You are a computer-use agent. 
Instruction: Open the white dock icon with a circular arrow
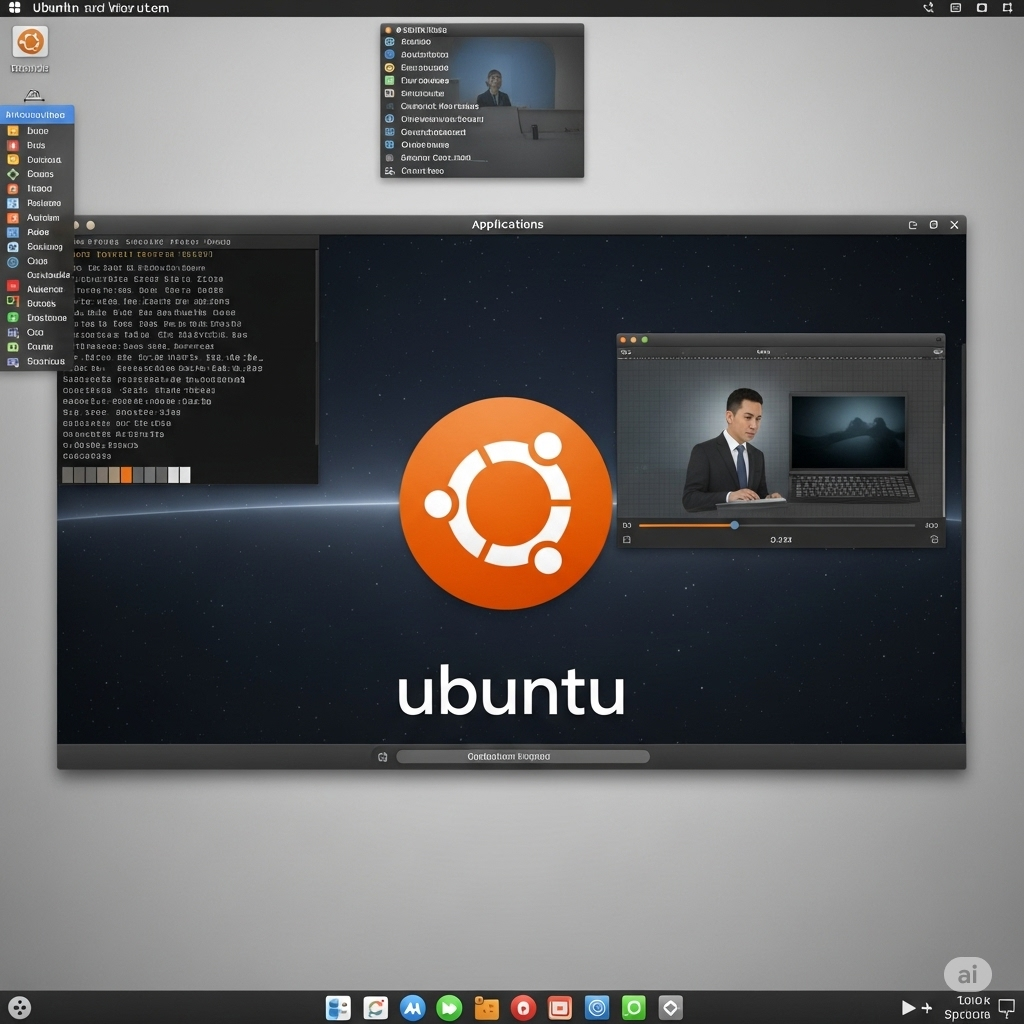coord(376,1008)
